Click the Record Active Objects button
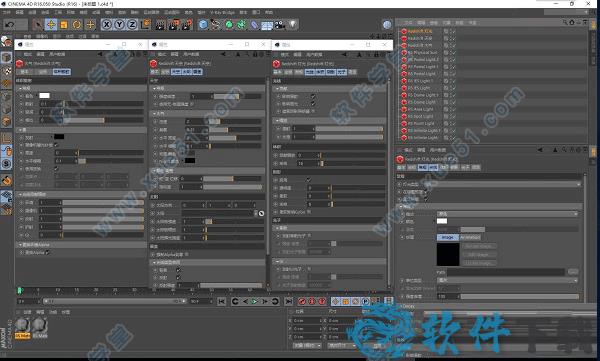 tap(302, 302)
